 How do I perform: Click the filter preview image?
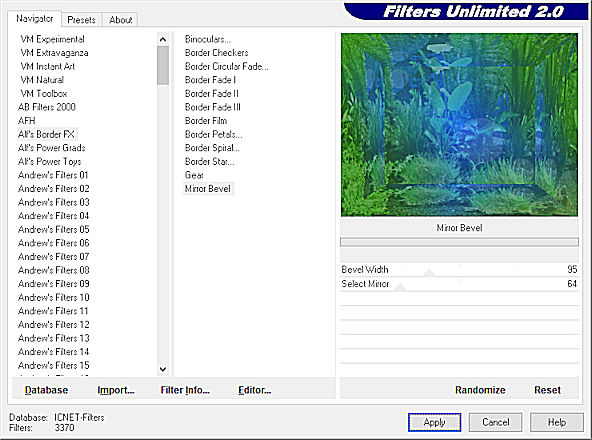tap(459, 125)
